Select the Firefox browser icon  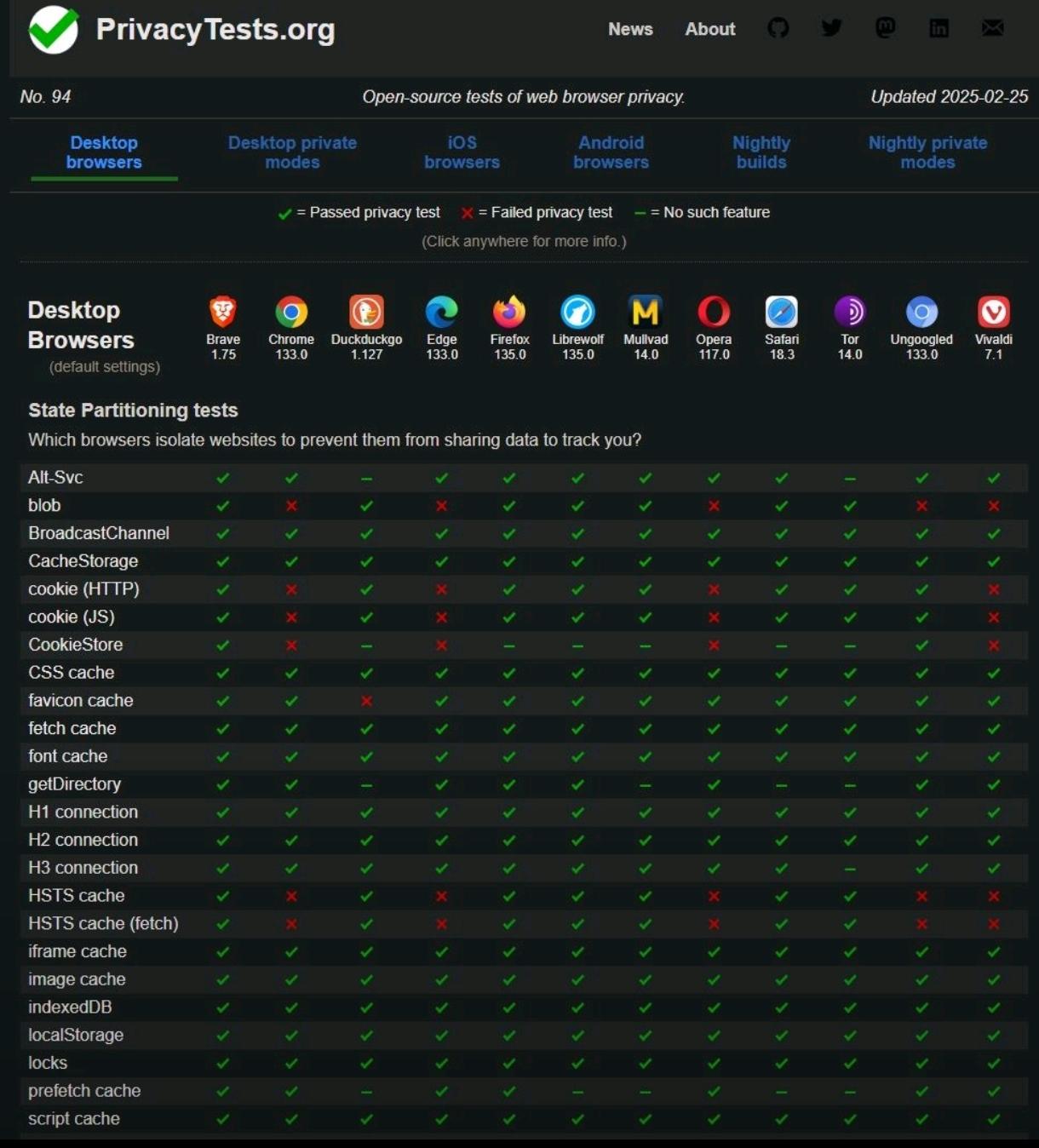pos(509,312)
